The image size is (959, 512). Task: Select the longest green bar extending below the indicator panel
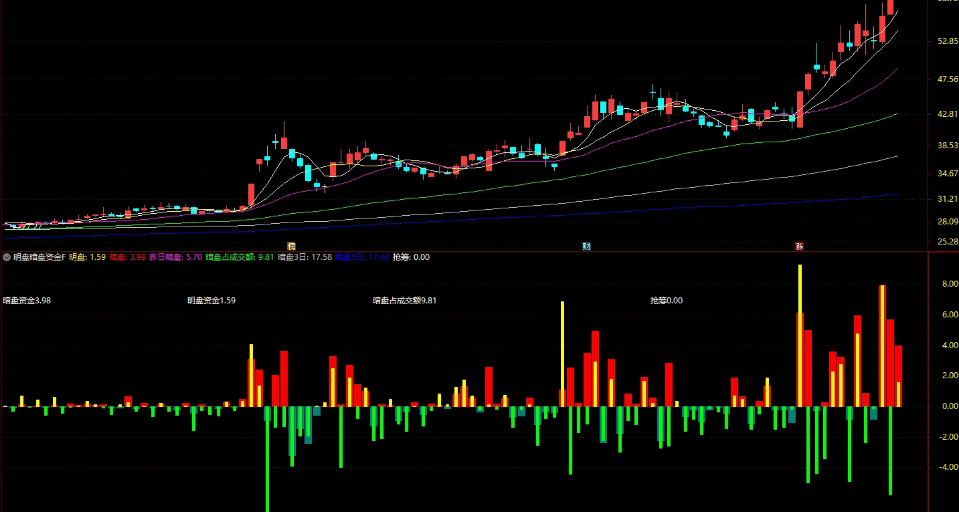click(267, 459)
